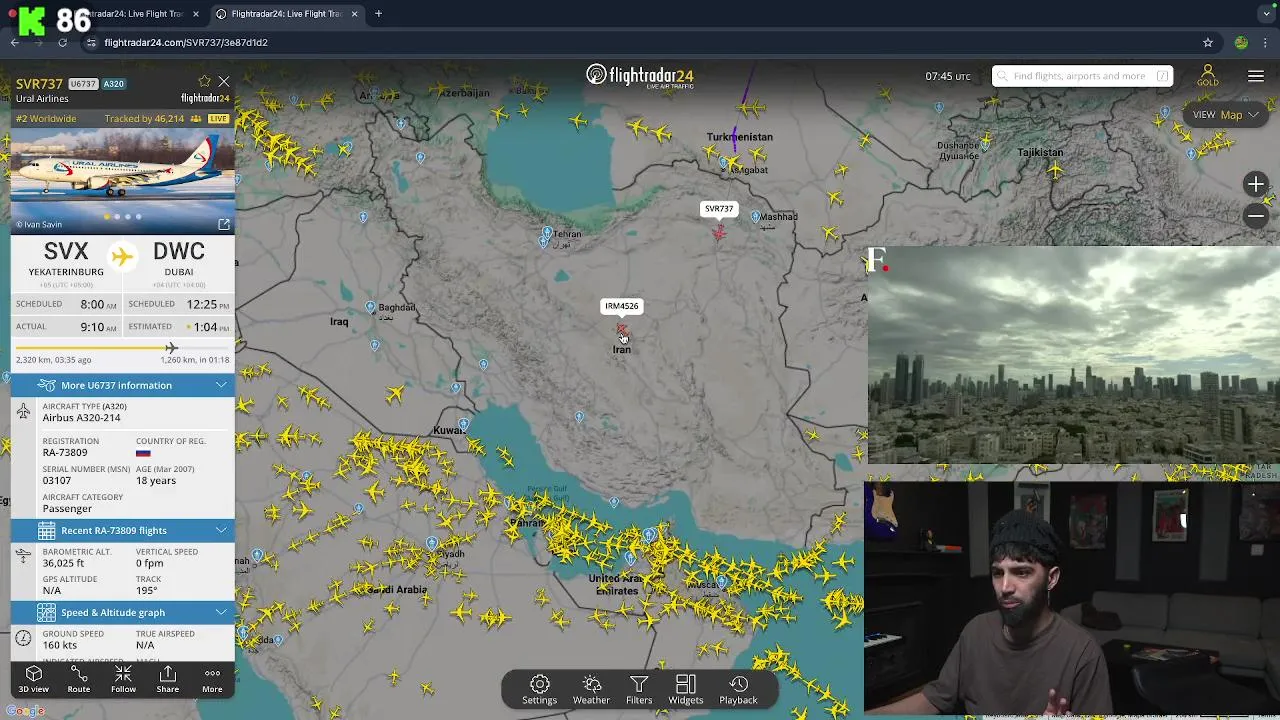
Task: Go back in the browser
Action: point(15,42)
